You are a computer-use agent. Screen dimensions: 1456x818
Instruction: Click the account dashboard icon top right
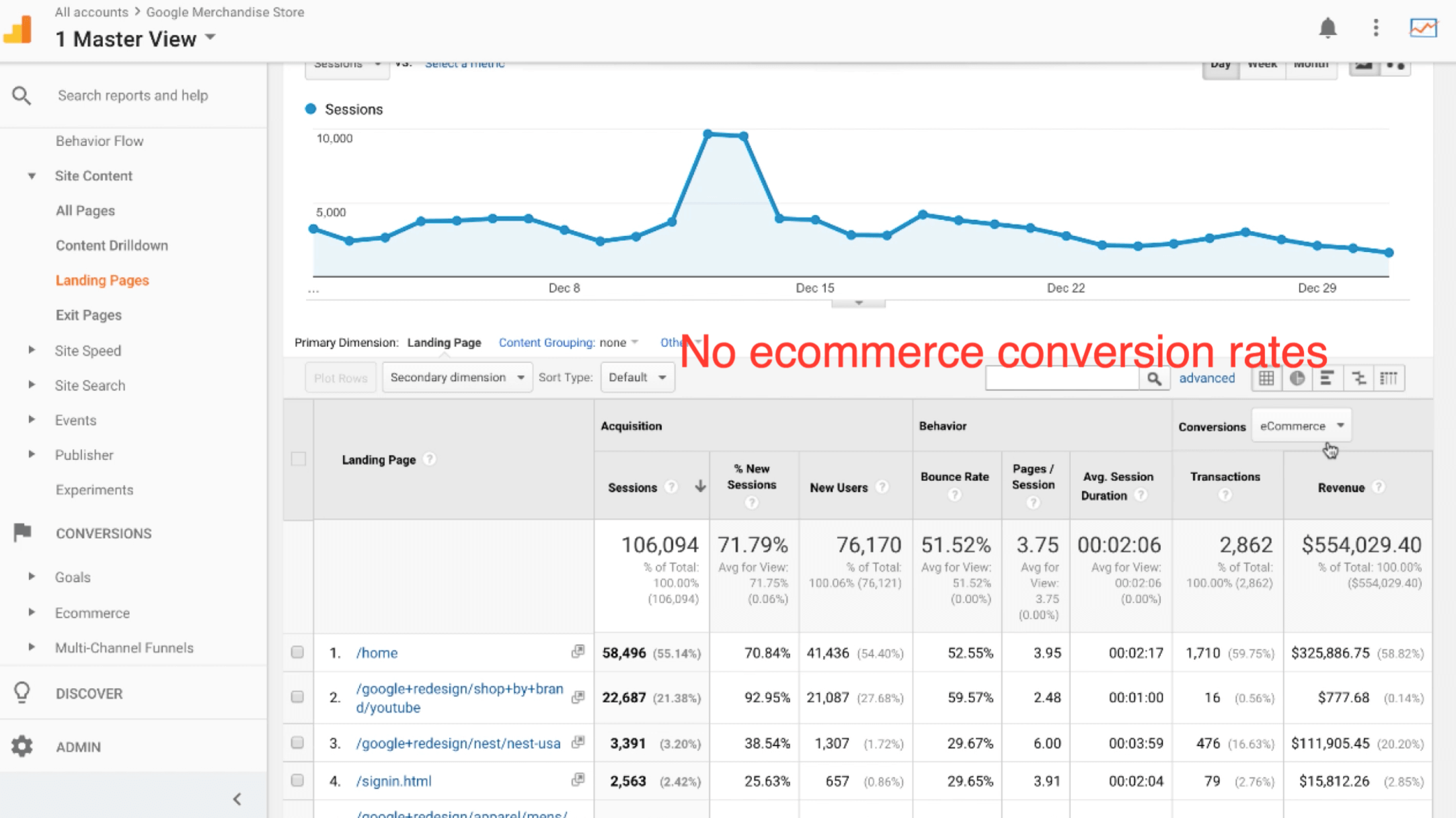click(1423, 27)
